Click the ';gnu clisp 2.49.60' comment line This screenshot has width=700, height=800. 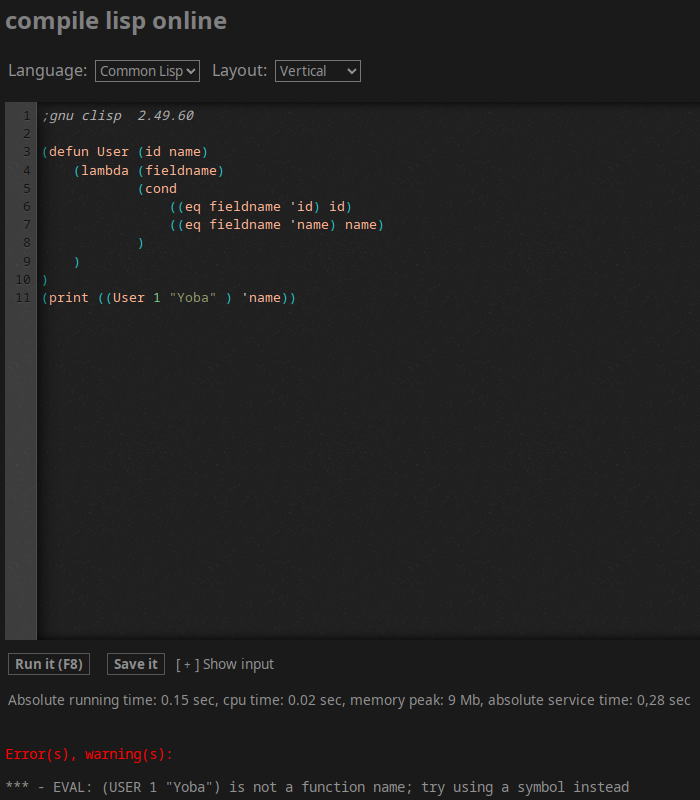pos(118,116)
